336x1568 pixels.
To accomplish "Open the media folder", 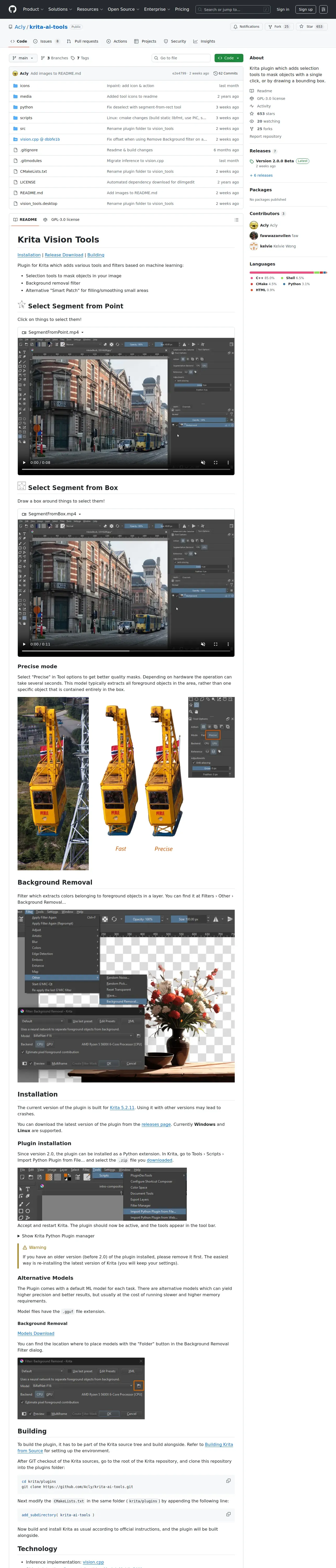I will point(26,96).
